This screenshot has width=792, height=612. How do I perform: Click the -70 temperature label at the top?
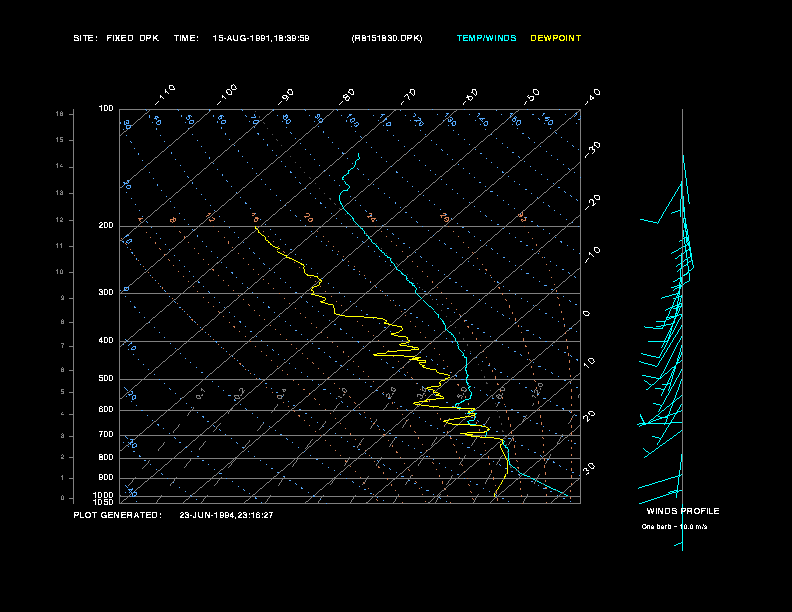click(408, 97)
